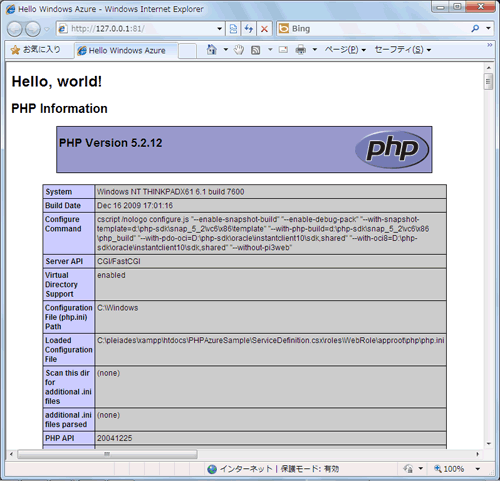Open the Favorites star button
Image resolution: width=500 pixels, height=481 pixels.
click(36, 50)
